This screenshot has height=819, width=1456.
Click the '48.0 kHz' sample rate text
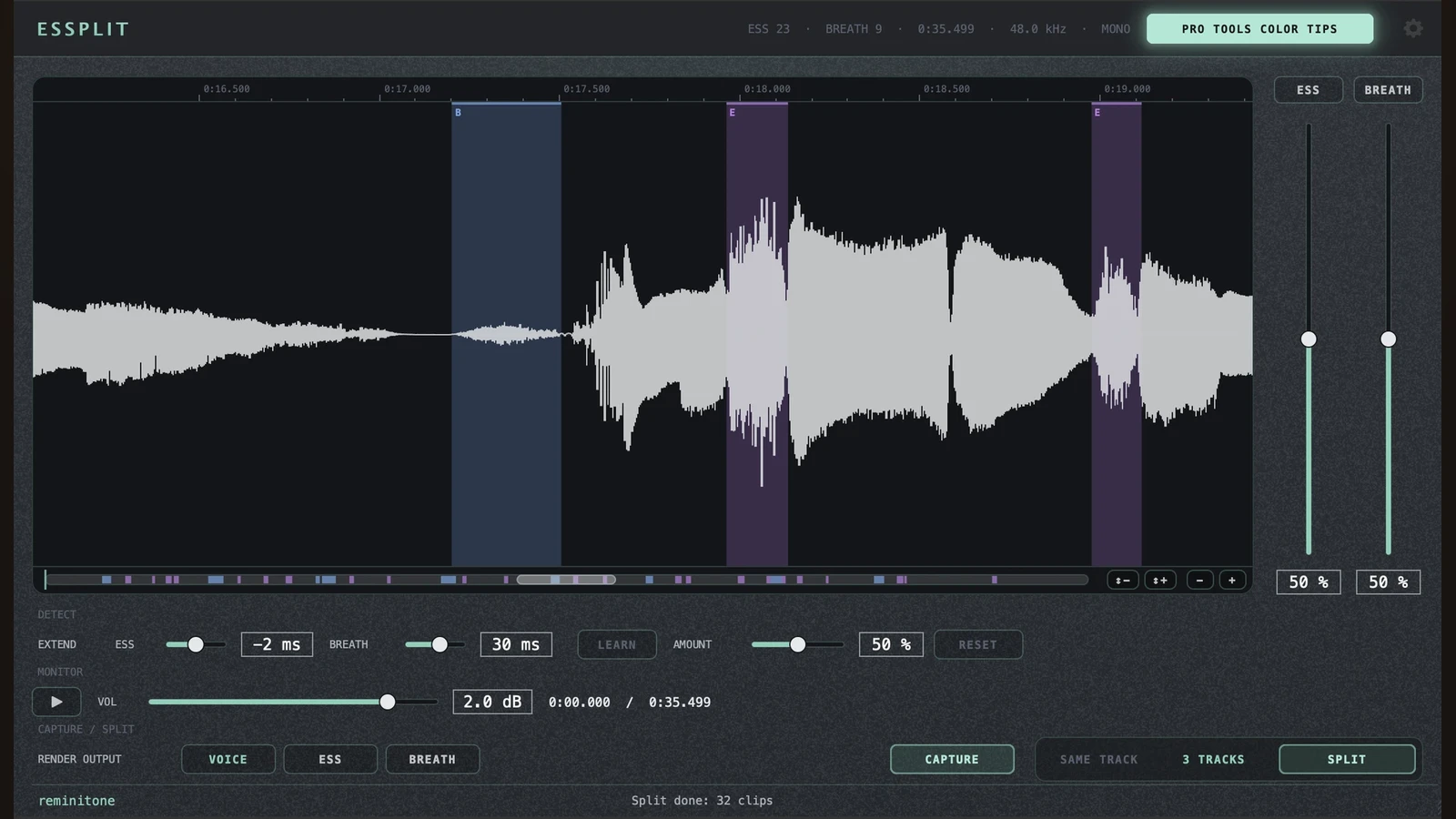coord(1037,29)
